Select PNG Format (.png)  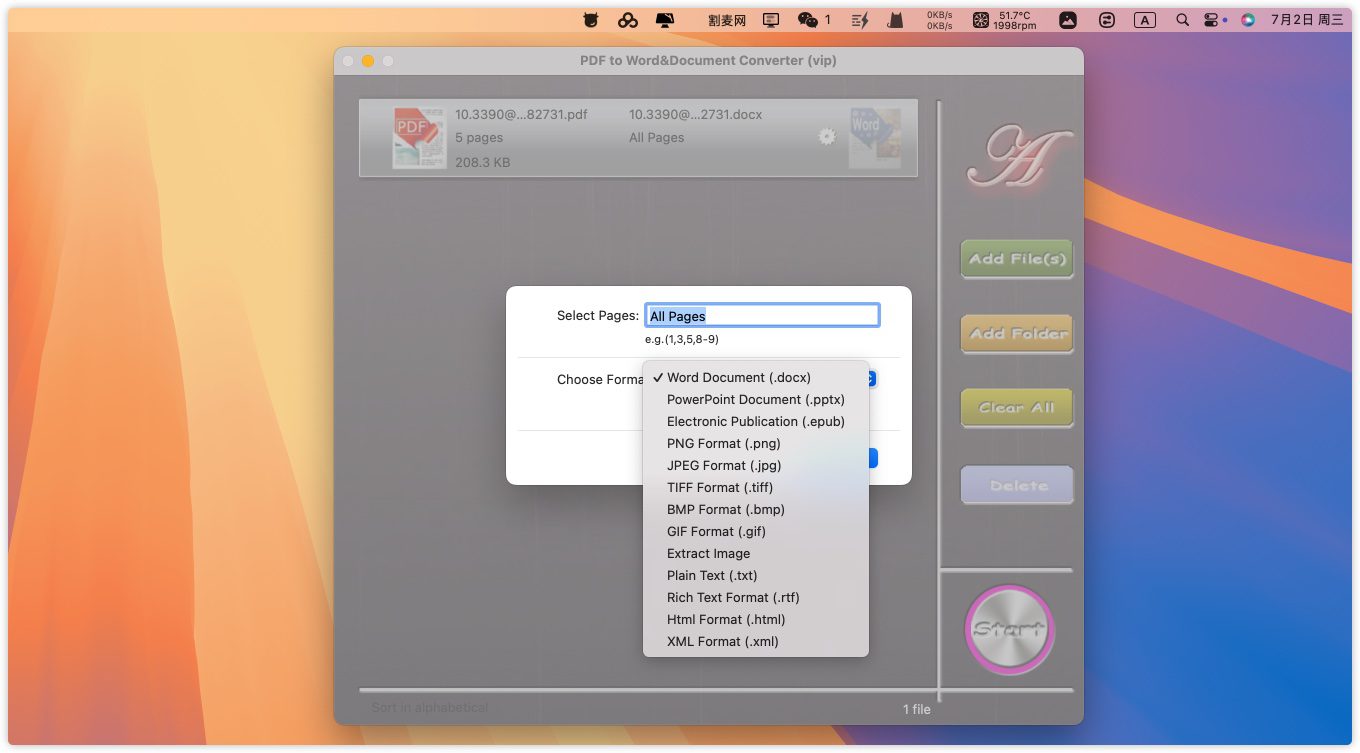(756, 444)
